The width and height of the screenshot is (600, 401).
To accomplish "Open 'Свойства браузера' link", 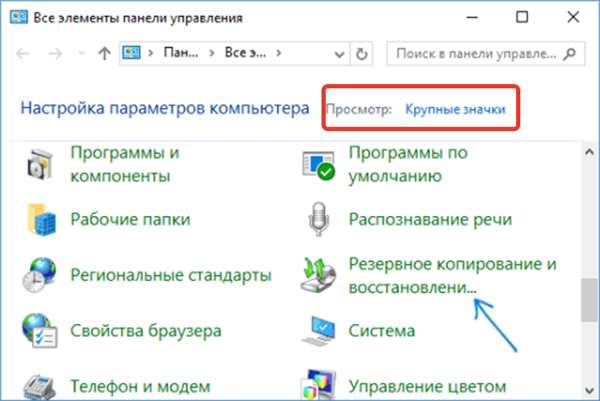I will click(146, 331).
